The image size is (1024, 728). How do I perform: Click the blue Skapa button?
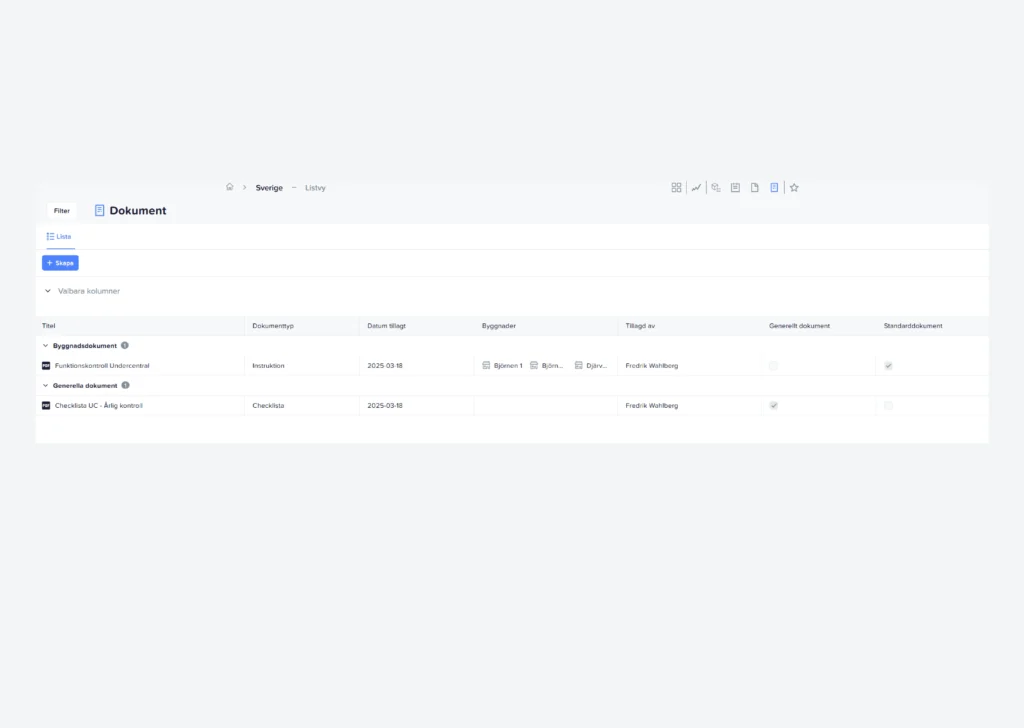coord(60,263)
